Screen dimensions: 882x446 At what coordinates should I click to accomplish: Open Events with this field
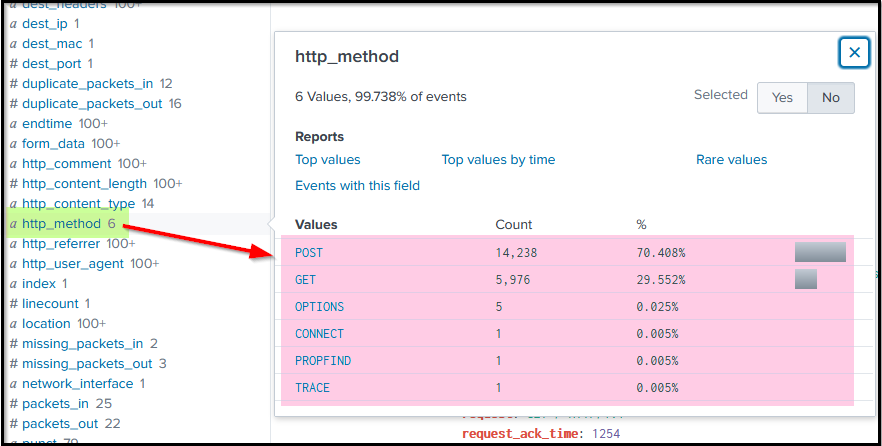(357, 186)
